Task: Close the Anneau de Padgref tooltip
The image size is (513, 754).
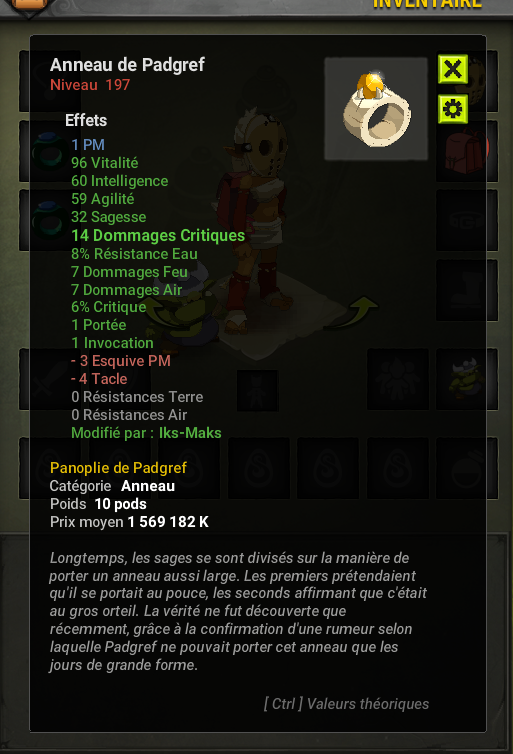Action: point(453,69)
